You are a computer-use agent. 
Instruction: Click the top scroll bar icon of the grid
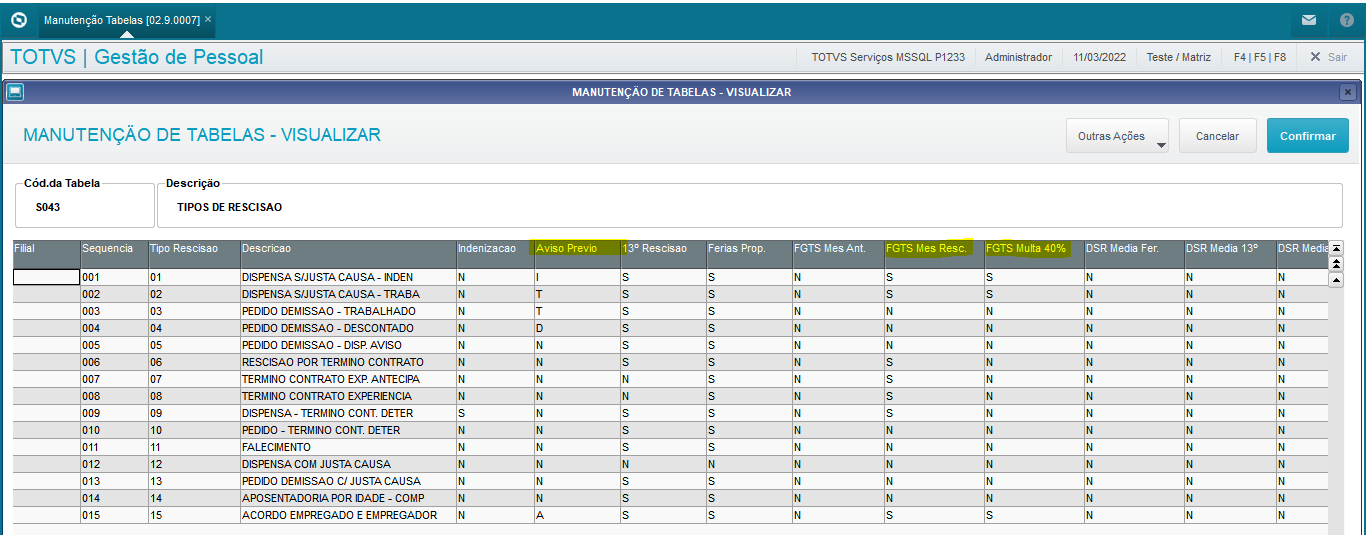point(1336,247)
